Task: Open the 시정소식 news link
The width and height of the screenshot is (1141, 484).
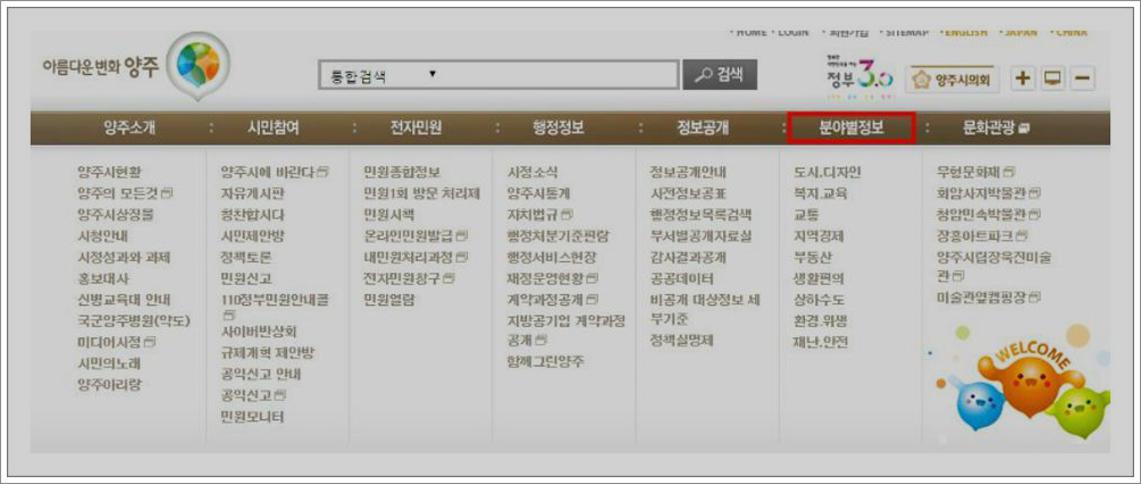Action: click(x=533, y=172)
